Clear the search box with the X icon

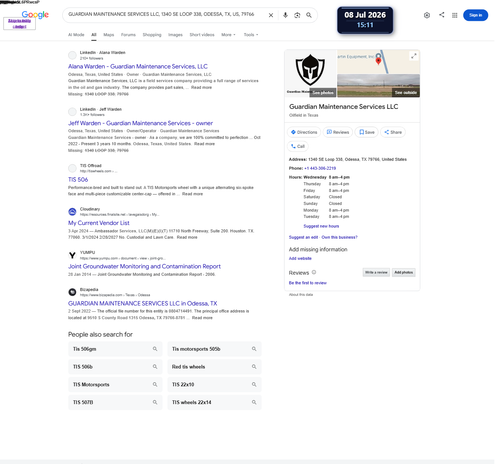click(271, 15)
